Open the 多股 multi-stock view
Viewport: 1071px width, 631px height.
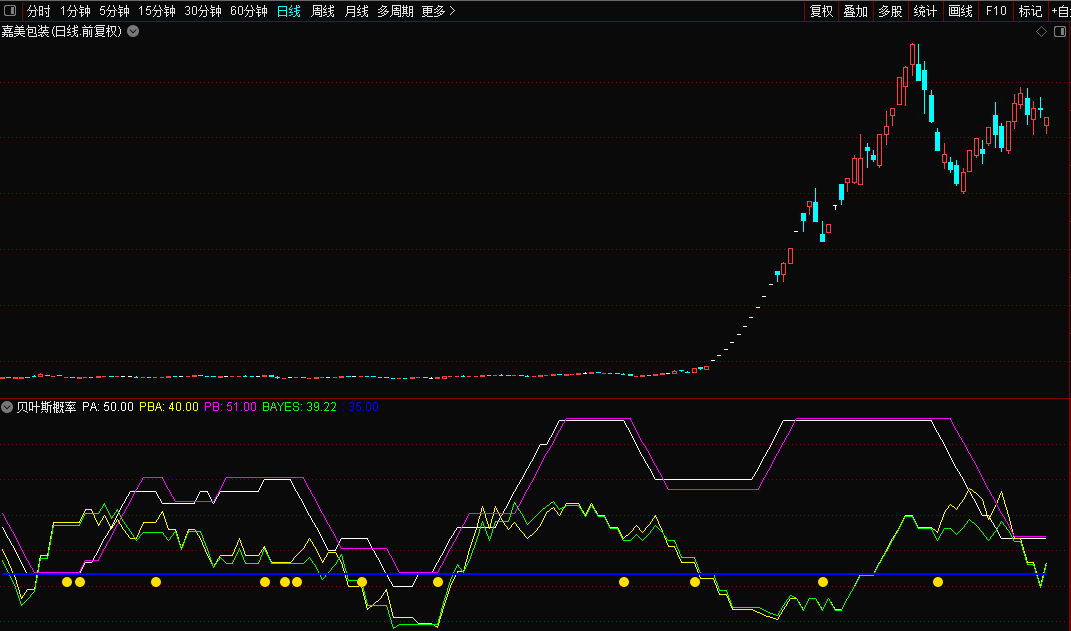click(890, 11)
